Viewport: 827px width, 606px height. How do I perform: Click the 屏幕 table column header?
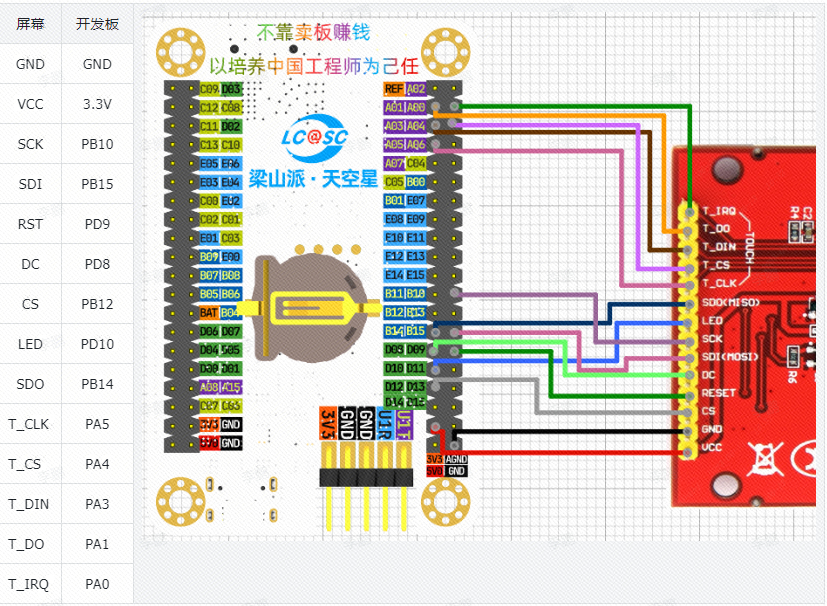click(30, 24)
